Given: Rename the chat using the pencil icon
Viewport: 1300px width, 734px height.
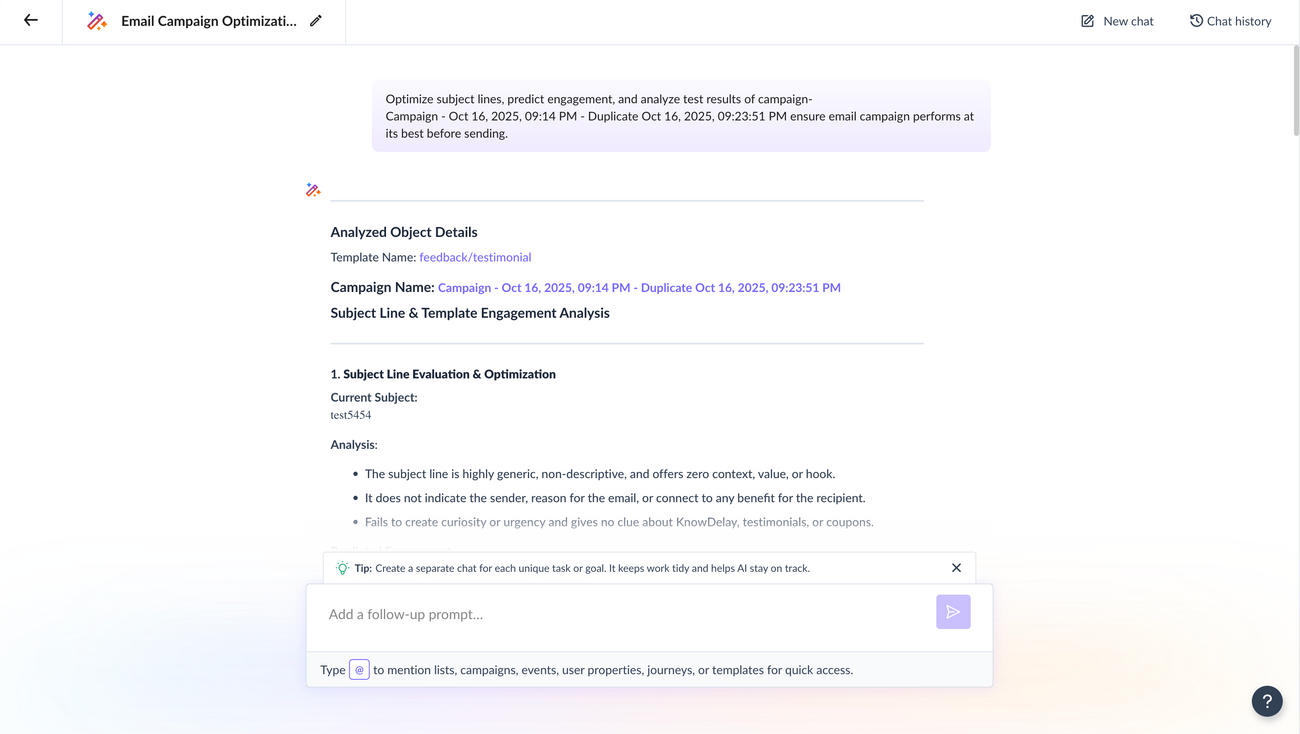Looking at the screenshot, I should point(316,19).
